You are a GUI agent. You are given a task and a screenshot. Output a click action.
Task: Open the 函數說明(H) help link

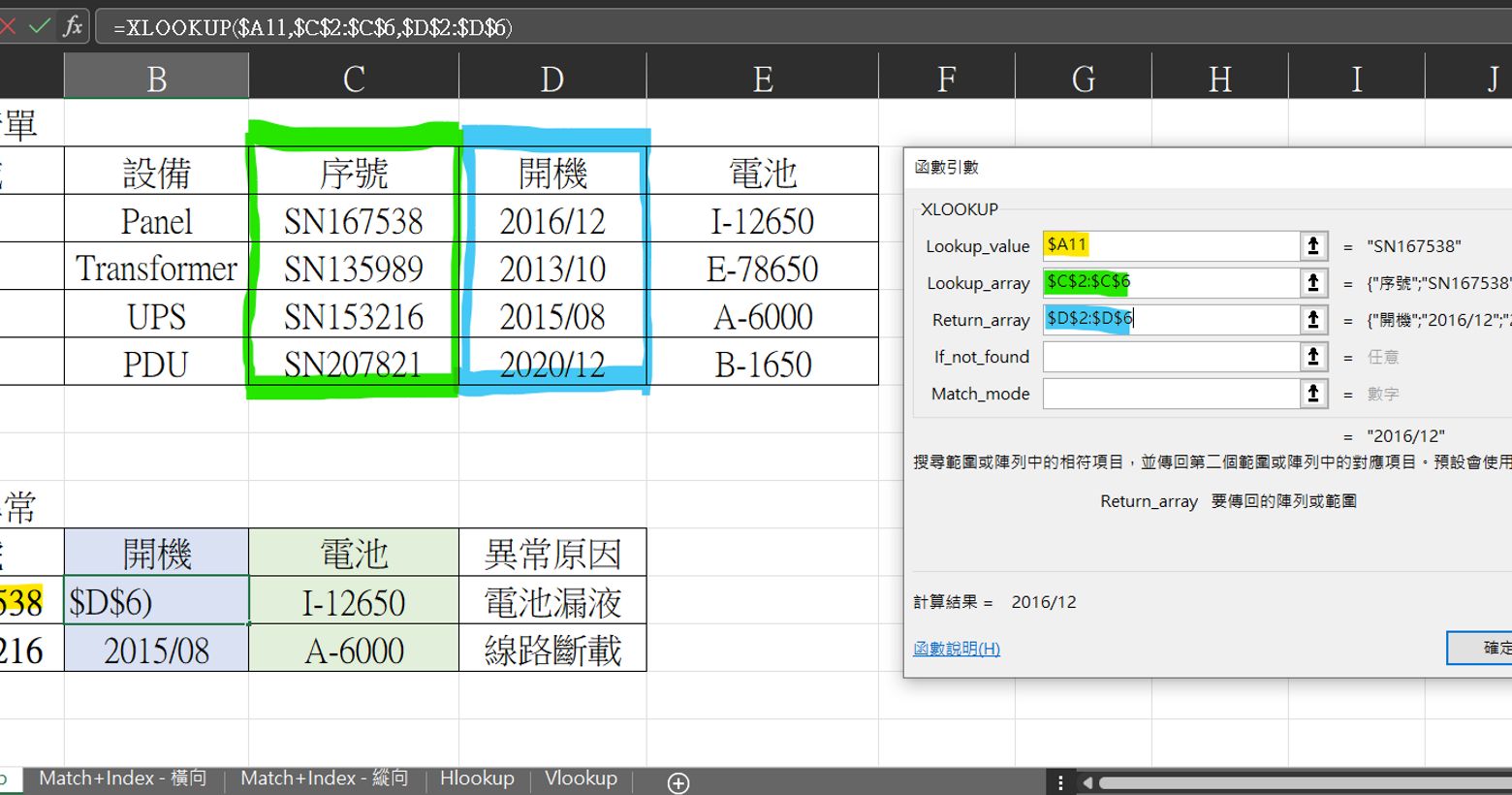[957, 649]
